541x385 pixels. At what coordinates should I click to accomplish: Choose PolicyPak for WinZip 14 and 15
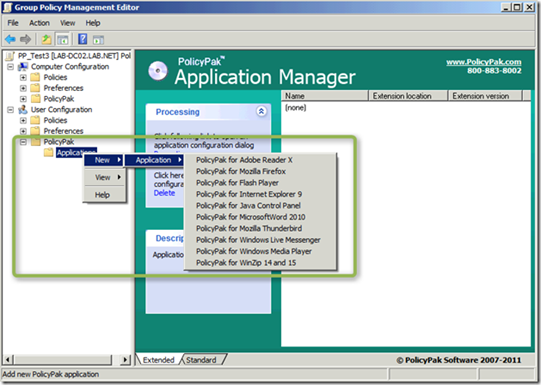coord(260,262)
